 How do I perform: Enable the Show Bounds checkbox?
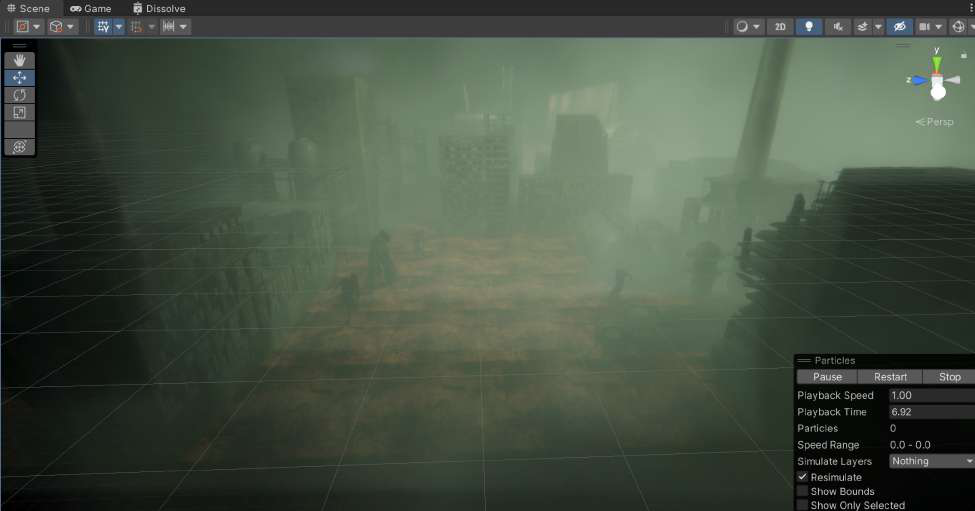pyautogui.click(x=803, y=491)
